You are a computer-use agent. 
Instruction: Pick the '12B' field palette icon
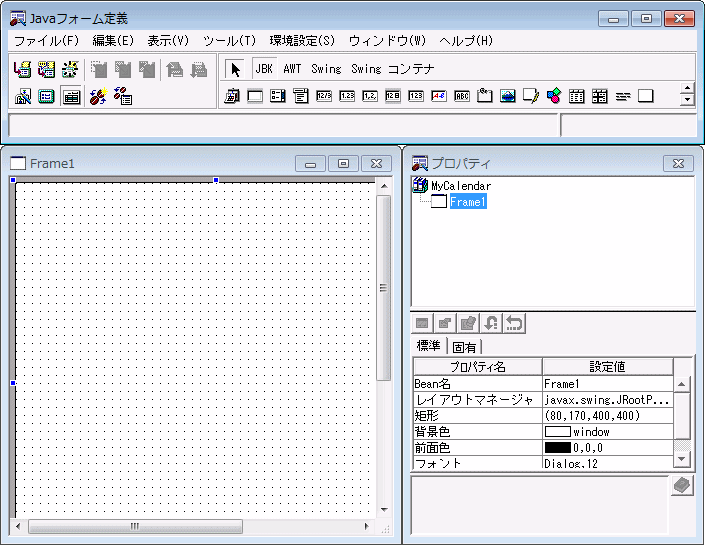[393, 96]
